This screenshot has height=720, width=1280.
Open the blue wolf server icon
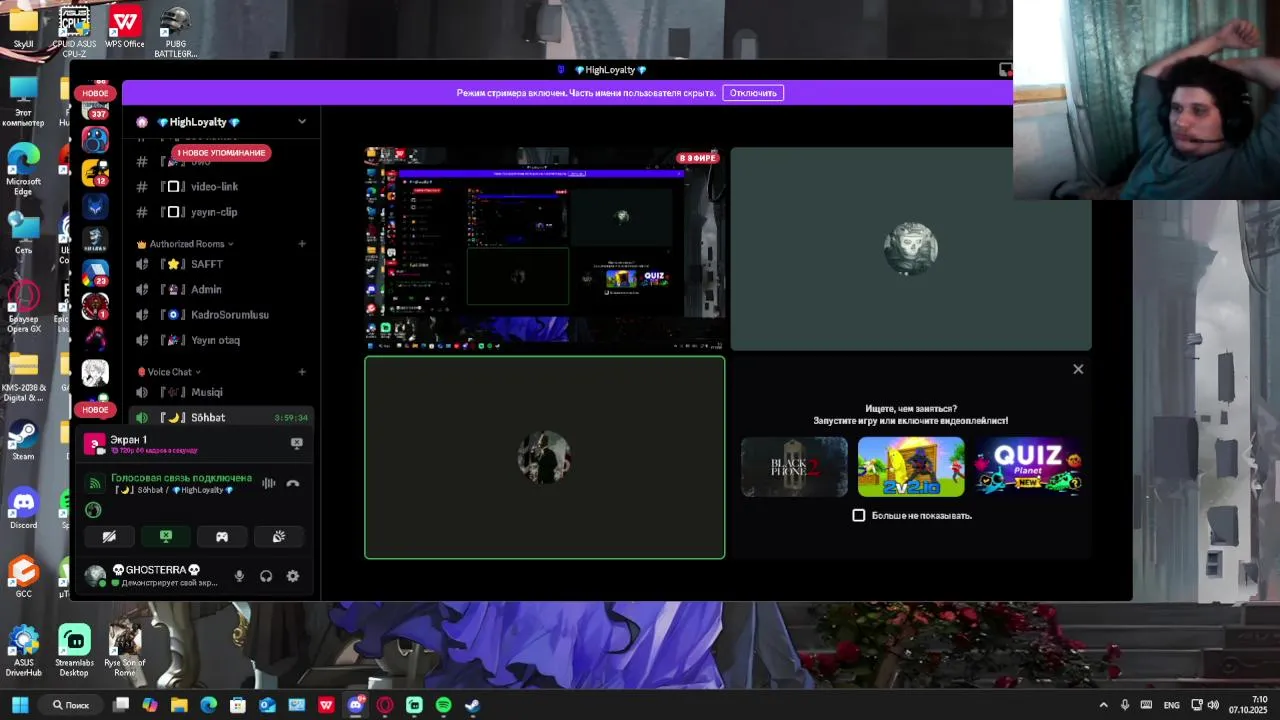coord(96,207)
